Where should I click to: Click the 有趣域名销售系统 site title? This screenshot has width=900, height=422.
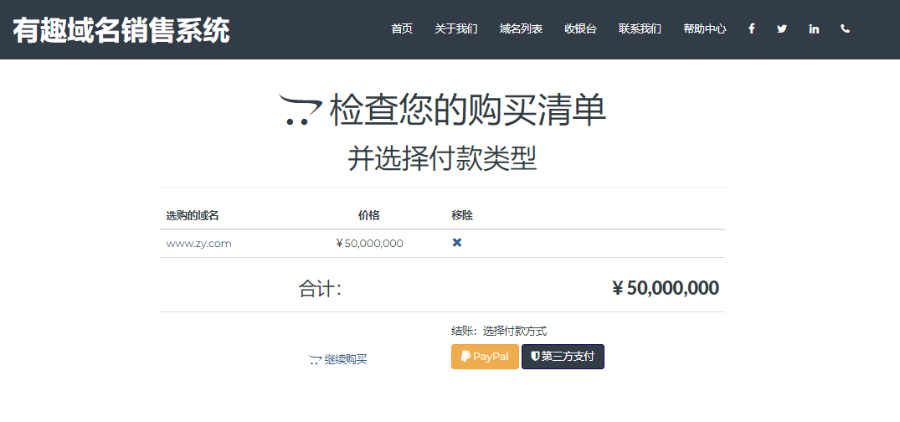coord(121,30)
